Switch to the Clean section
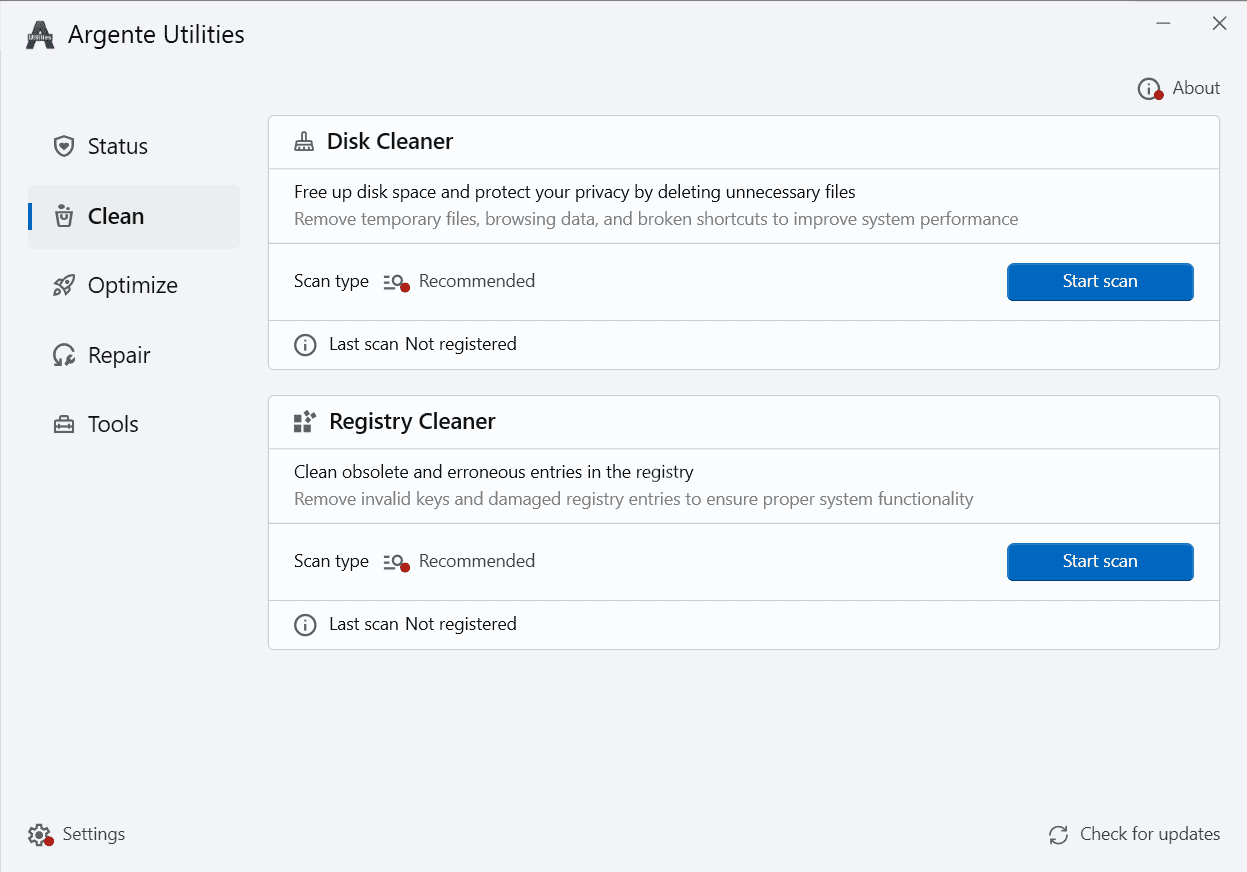The image size is (1247, 872). click(116, 217)
